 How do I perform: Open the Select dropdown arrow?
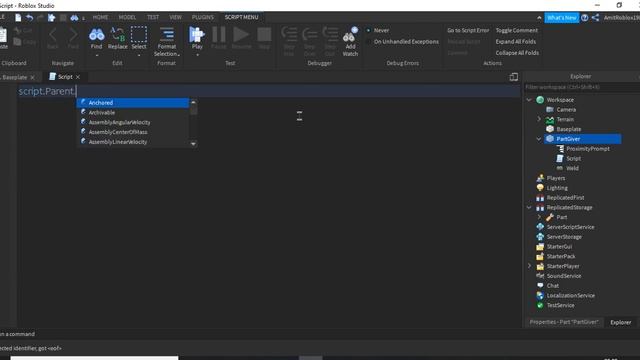[x=139, y=56]
